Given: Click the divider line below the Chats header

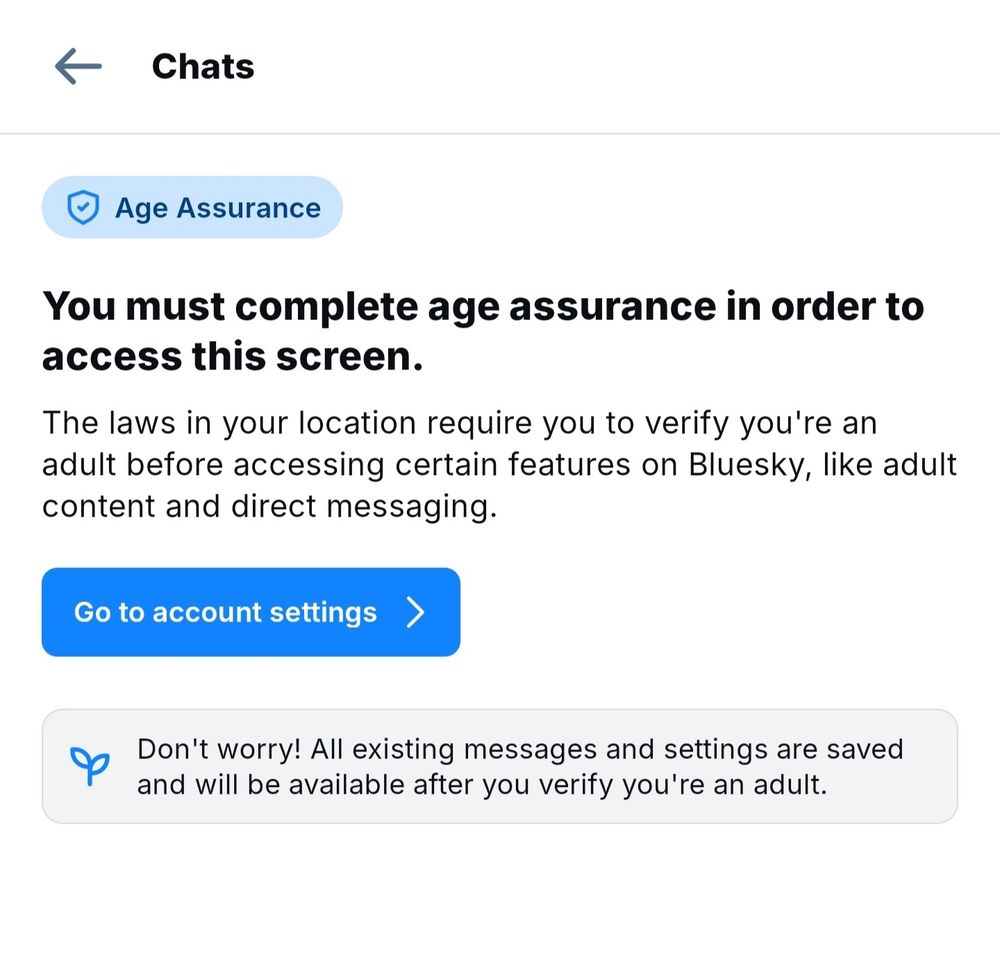Looking at the screenshot, I should pyautogui.click(x=500, y=133).
